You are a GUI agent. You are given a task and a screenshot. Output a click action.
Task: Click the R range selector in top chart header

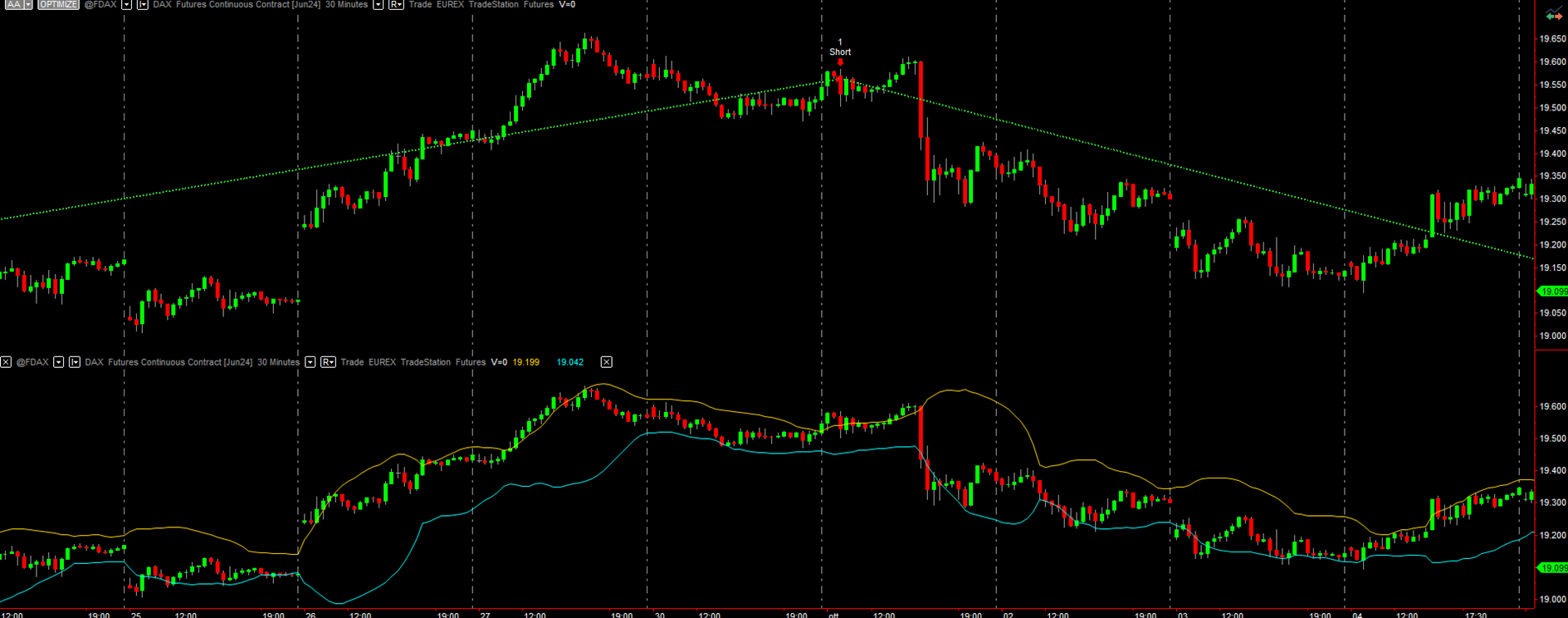[x=396, y=5]
